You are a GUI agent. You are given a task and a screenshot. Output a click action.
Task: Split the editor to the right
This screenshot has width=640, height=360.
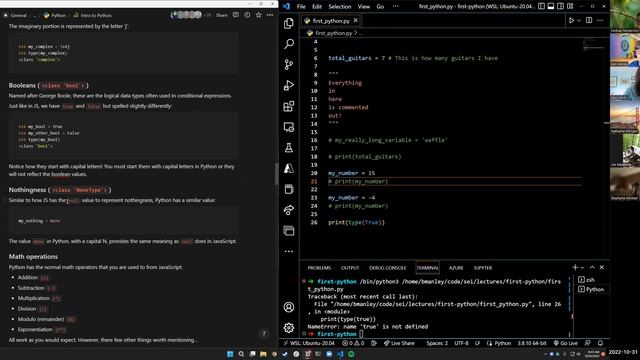(x=589, y=20)
